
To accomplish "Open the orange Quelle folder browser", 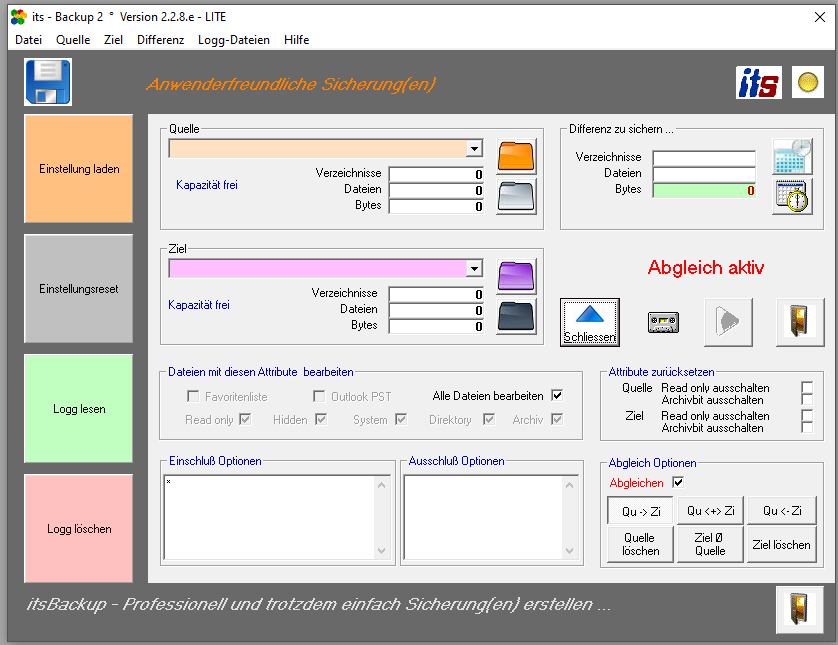I will (516, 157).
